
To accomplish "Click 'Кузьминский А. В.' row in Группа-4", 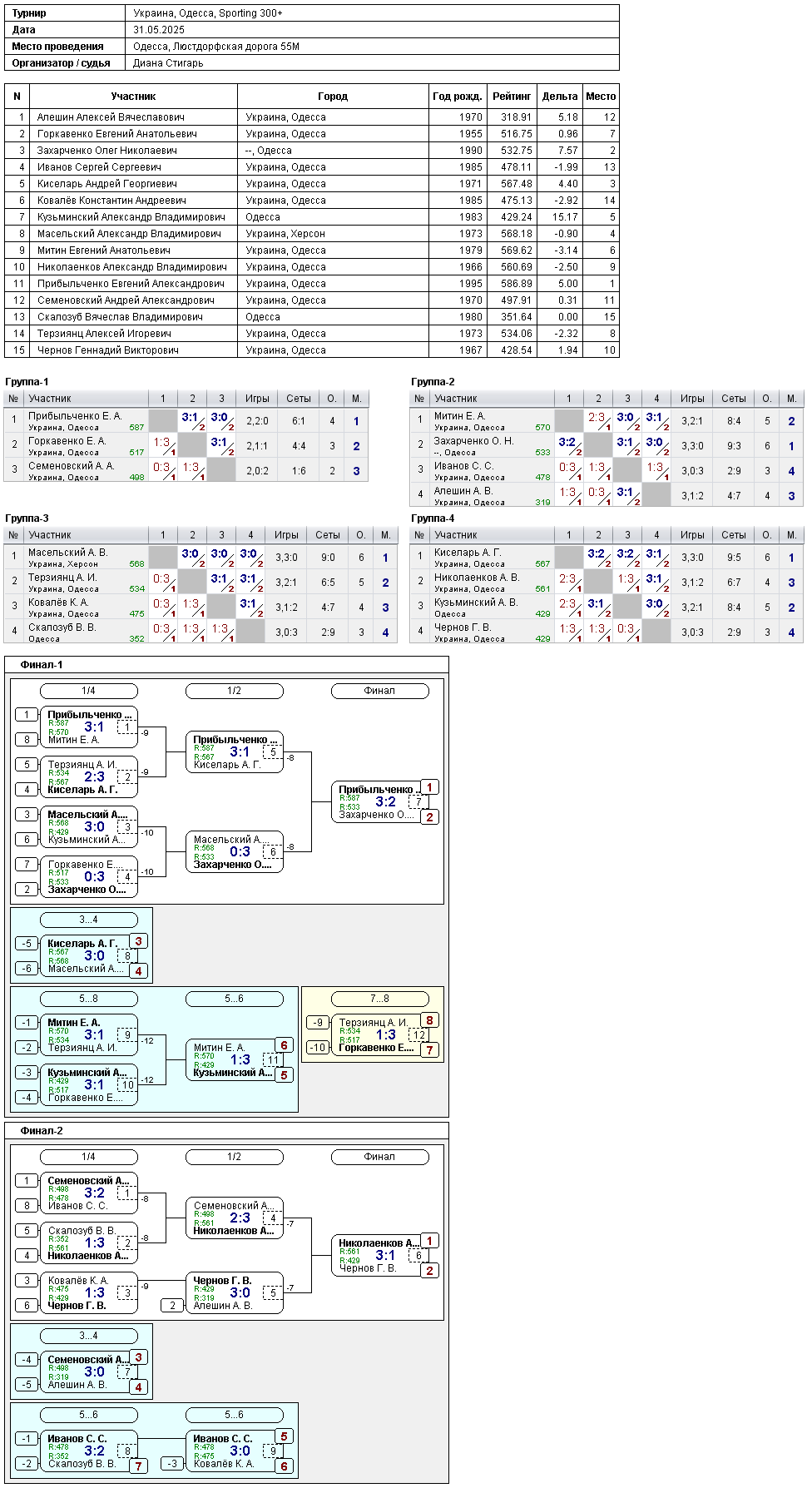I will pyautogui.click(x=607, y=608).
